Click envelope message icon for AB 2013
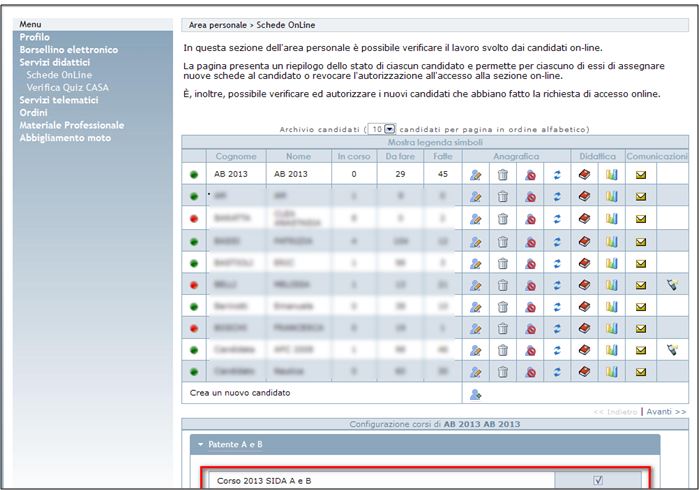The image size is (699, 490). 641,174
